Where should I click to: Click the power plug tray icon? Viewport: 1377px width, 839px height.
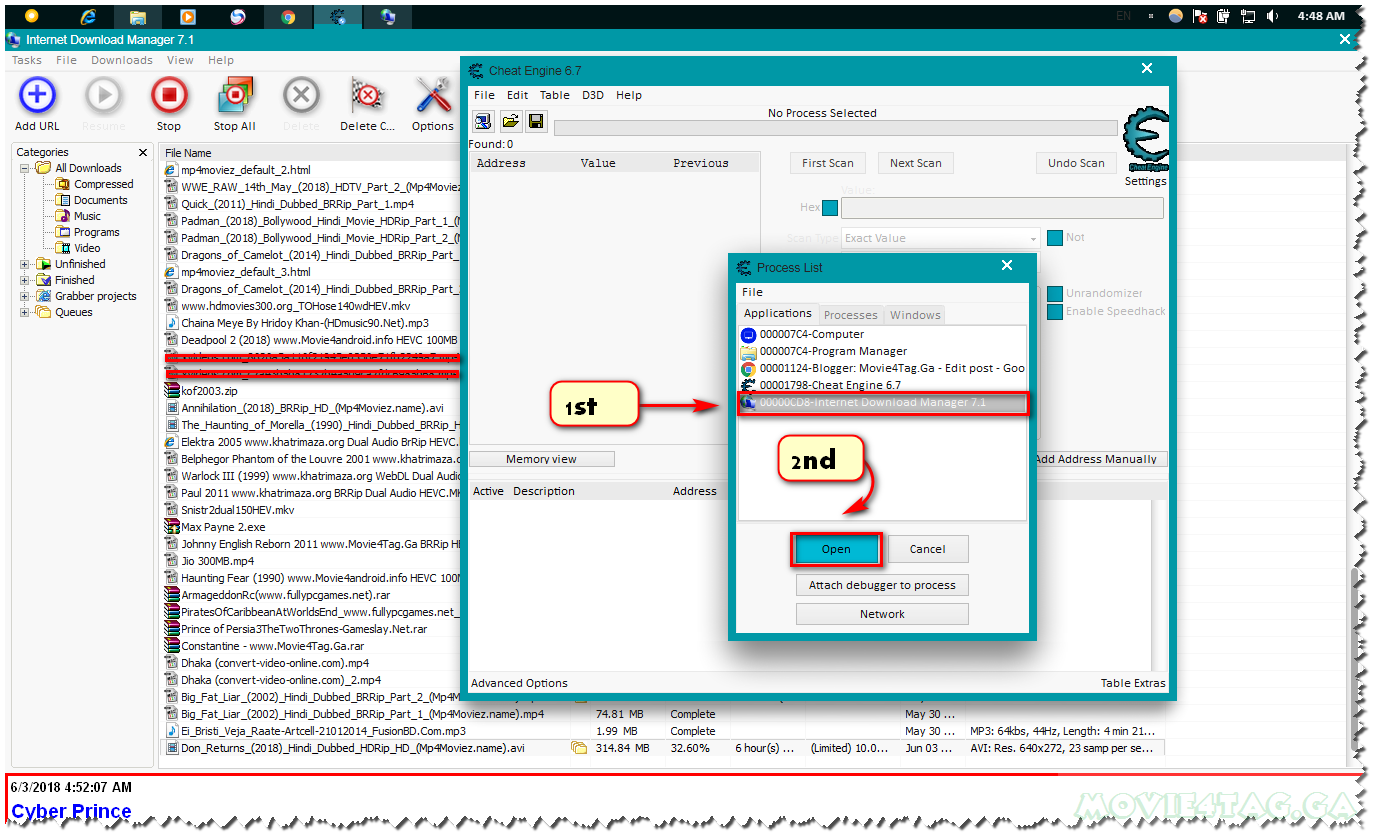pos(1224,16)
